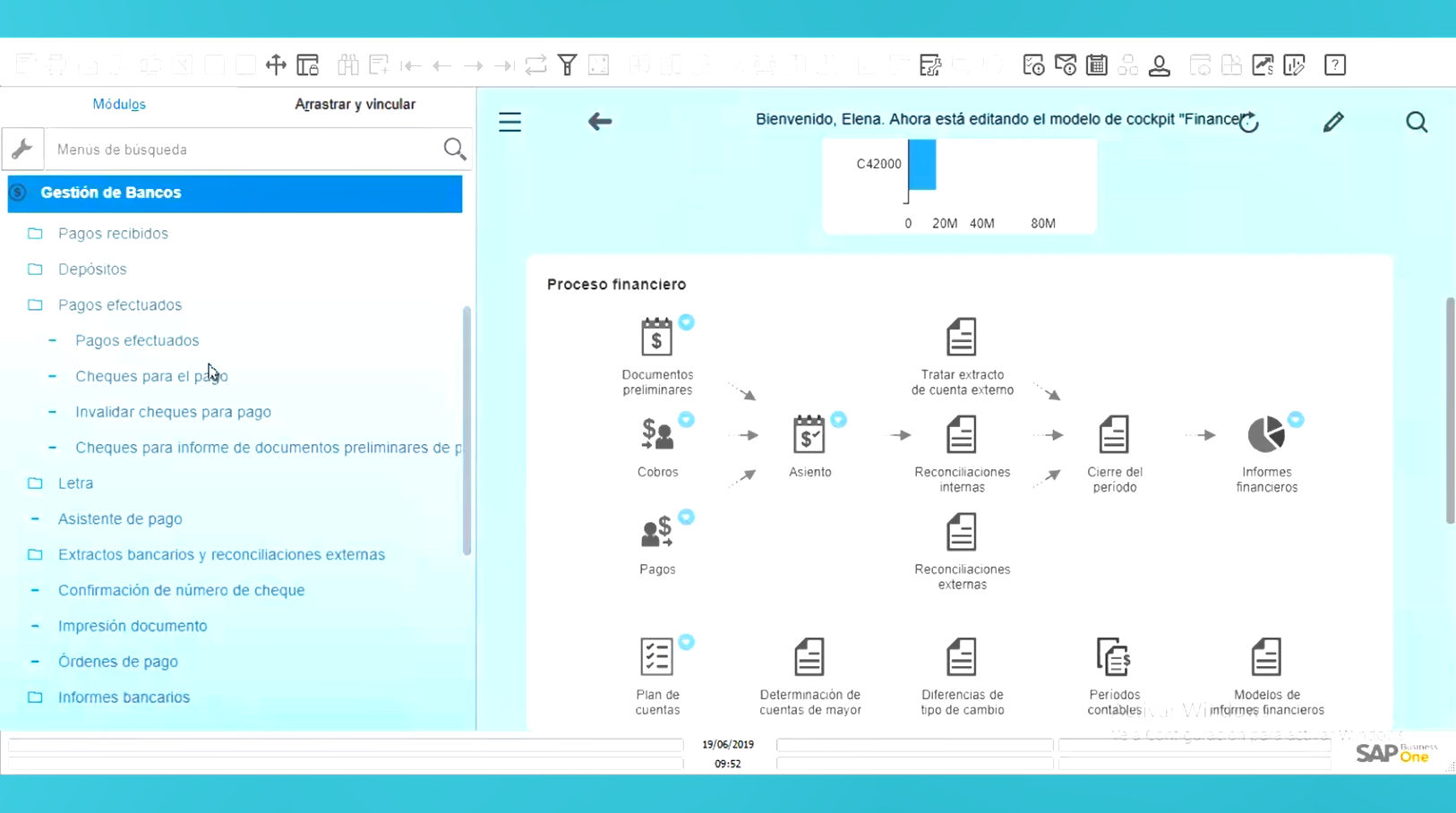
Task: Open the help question mark icon
Action: pyautogui.click(x=1334, y=65)
